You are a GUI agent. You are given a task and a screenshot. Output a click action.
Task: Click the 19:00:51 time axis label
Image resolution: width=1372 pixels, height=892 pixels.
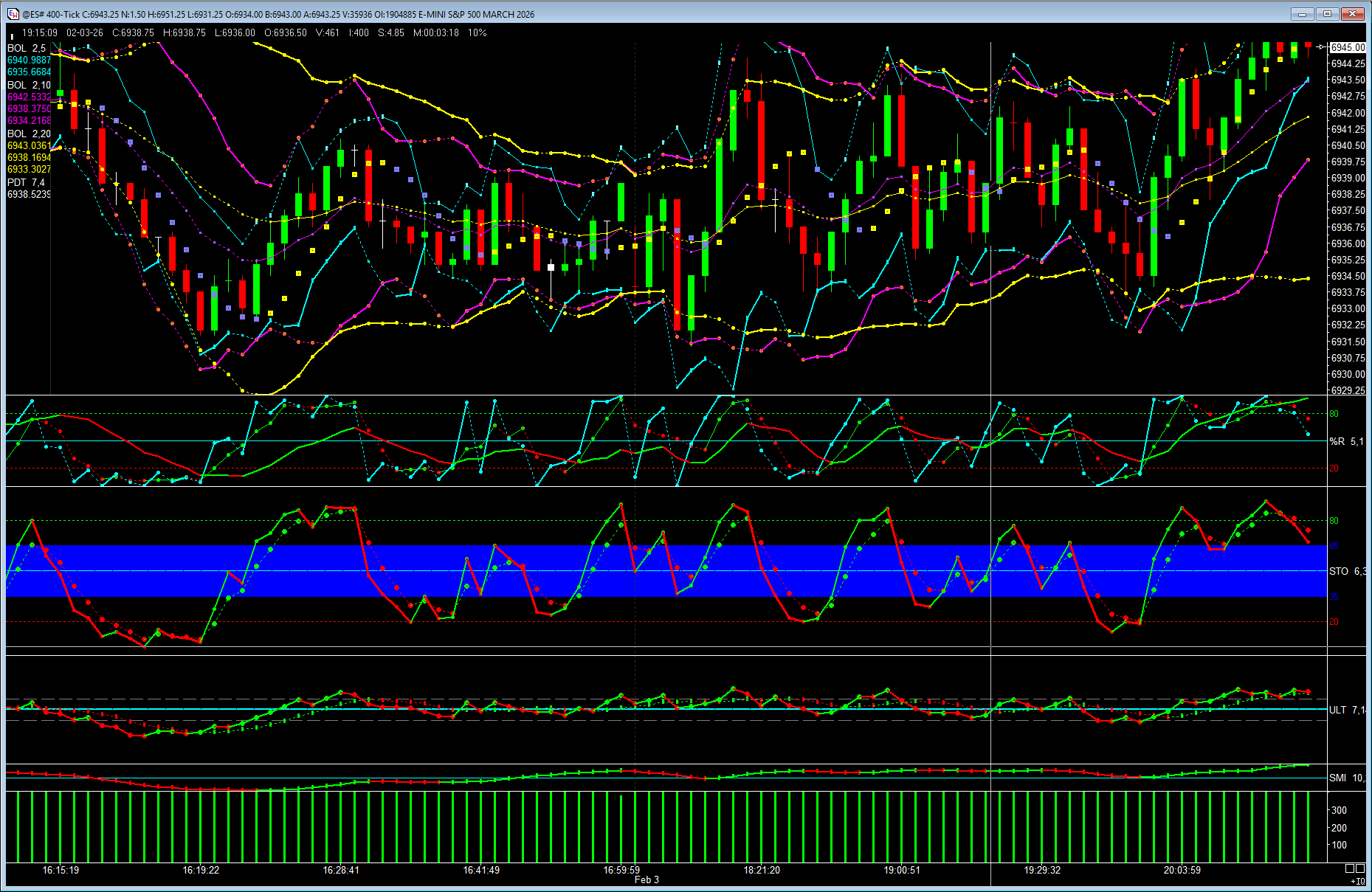[902, 870]
